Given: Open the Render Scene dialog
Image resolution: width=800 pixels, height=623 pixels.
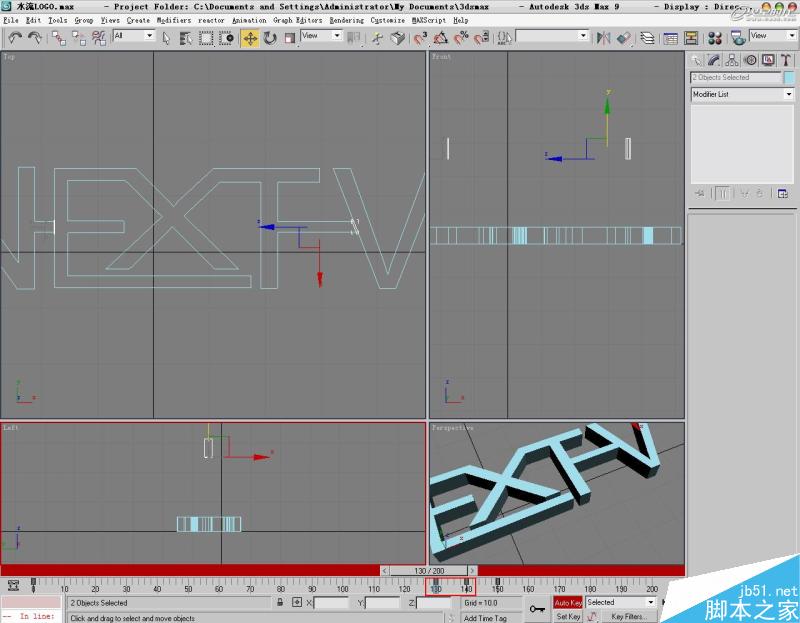Looking at the screenshot, I should pos(740,37).
